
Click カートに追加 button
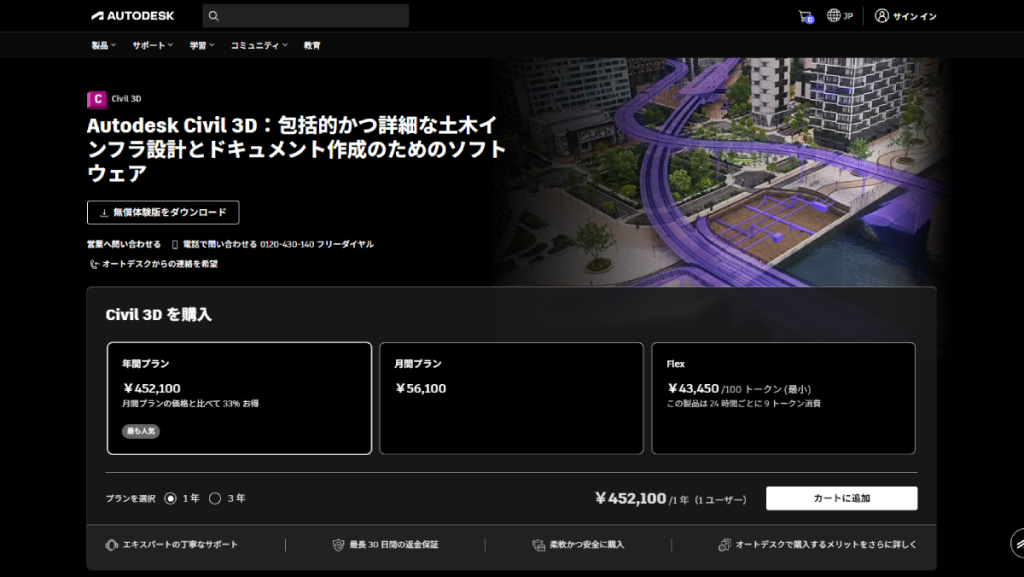point(842,499)
